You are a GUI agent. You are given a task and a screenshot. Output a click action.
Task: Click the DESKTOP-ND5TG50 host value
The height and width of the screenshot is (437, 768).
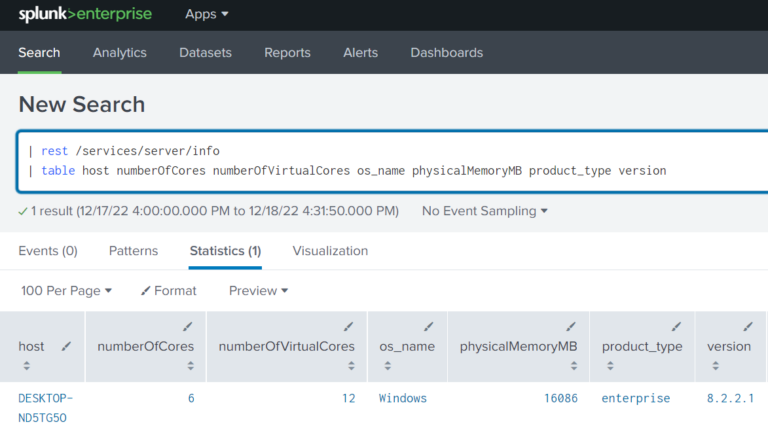[45, 407]
